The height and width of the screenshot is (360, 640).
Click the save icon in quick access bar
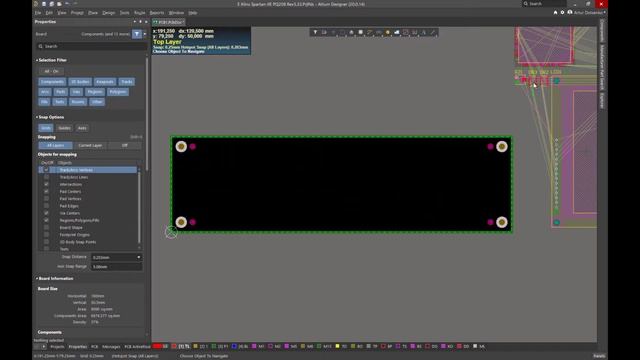[x=44, y=4]
